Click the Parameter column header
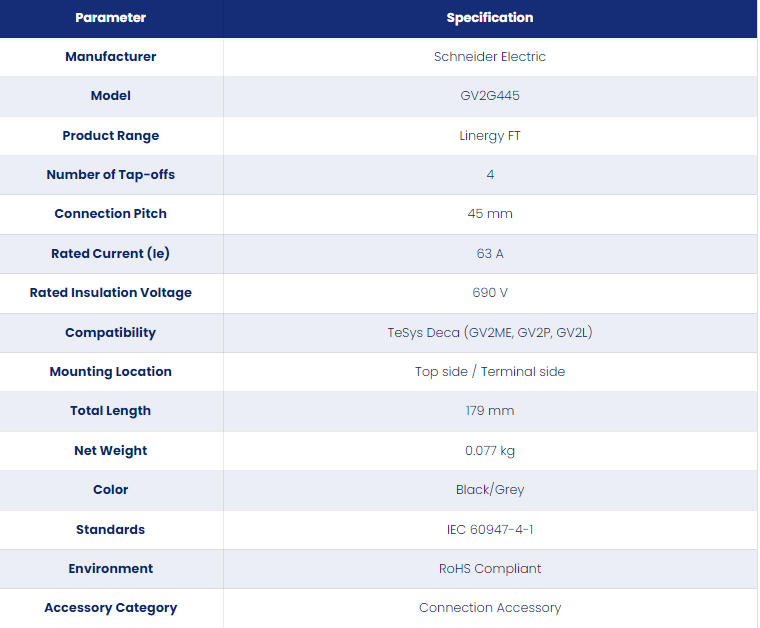Viewport: 760px width, 628px height. pyautogui.click(x=111, y=18)
